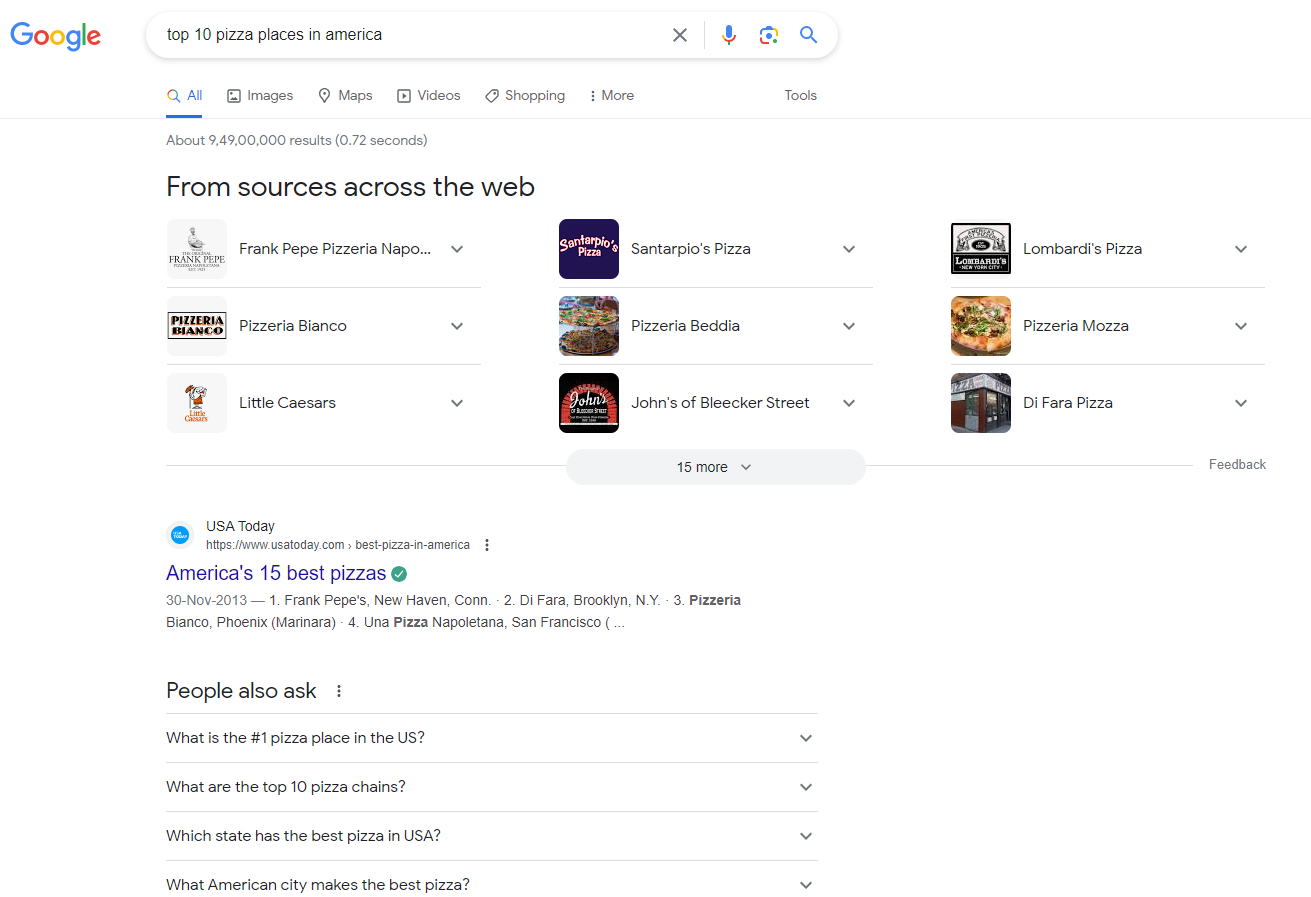Screen dimensions: 1311x897
Task: Show 15 more pizza places
Action: pyautogui.click(x=716, y=467)
